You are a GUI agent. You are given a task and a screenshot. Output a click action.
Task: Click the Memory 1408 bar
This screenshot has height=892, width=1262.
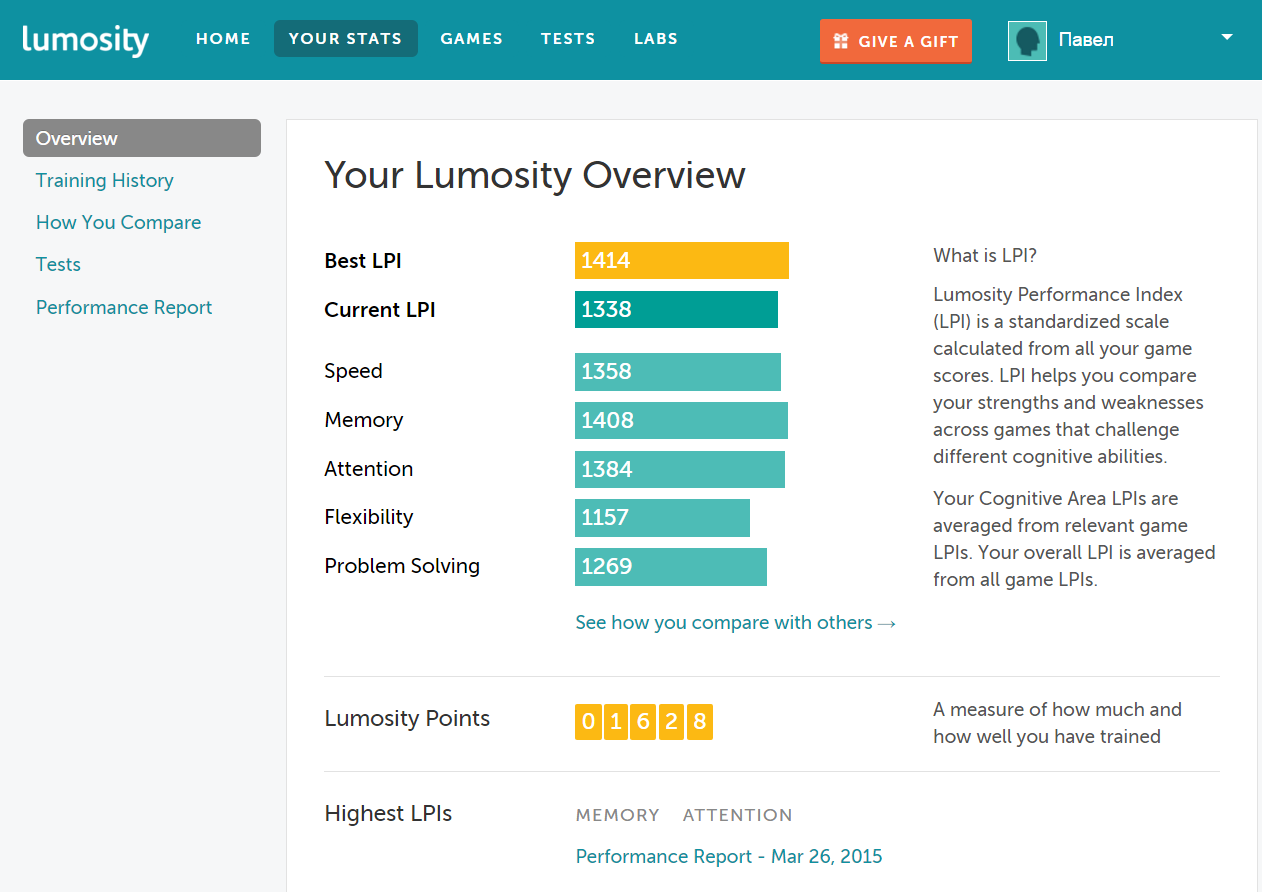pos(681,420)
